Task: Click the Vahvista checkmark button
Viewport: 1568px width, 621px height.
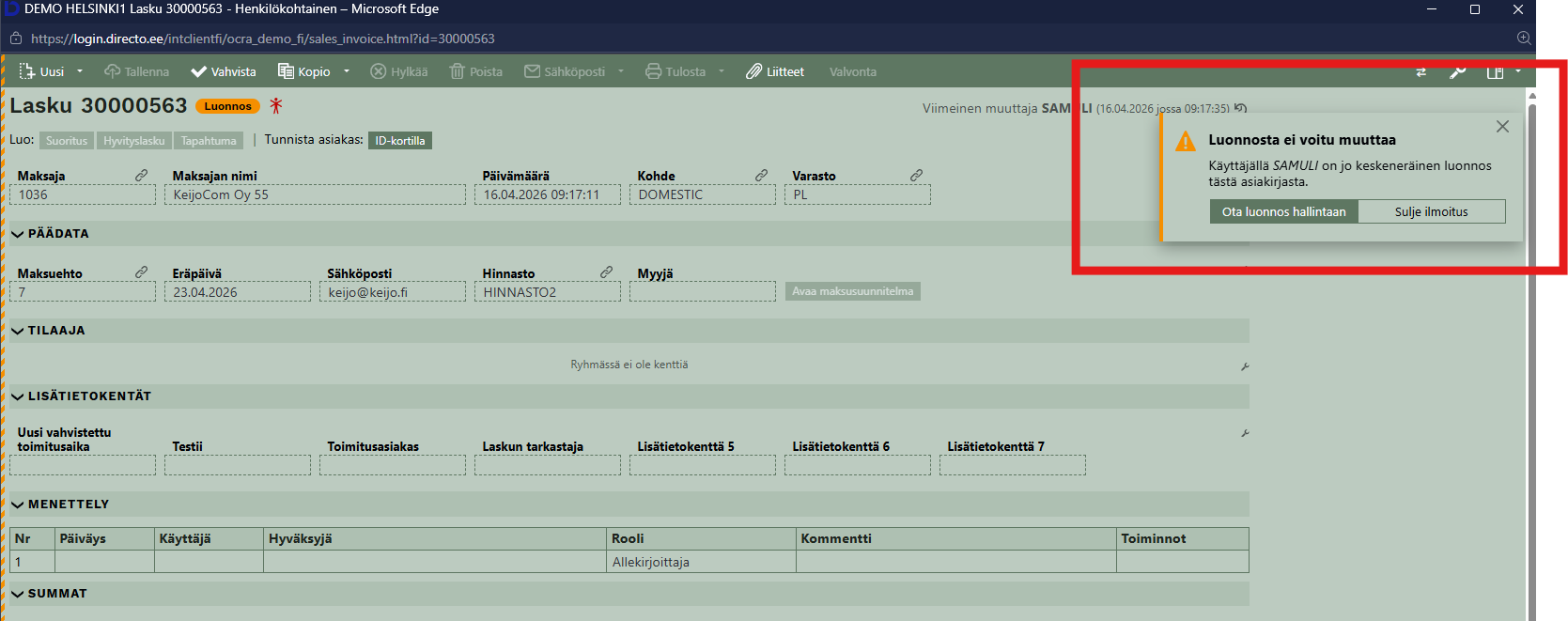Action: pos(224,71)
